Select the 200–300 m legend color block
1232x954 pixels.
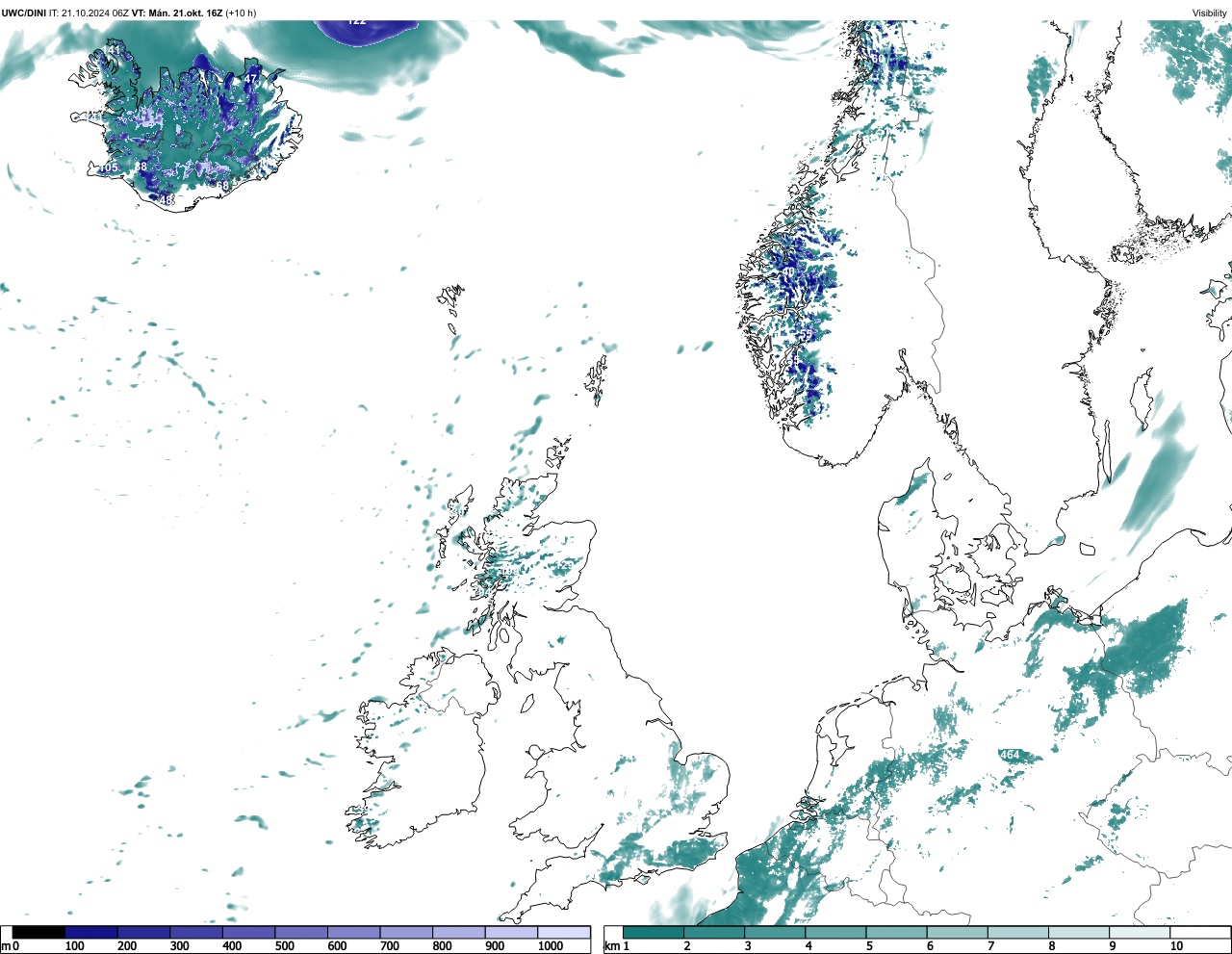pos(144,932)
